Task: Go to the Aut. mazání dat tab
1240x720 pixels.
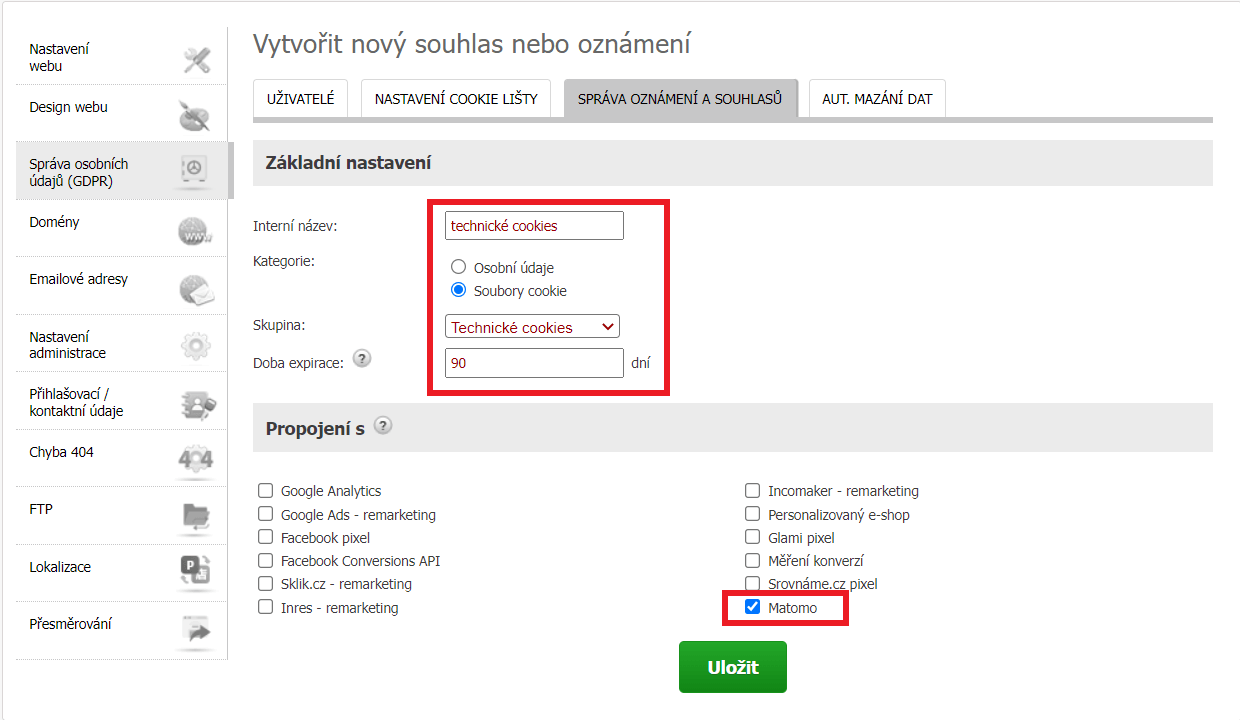Action: coord(877,99)
